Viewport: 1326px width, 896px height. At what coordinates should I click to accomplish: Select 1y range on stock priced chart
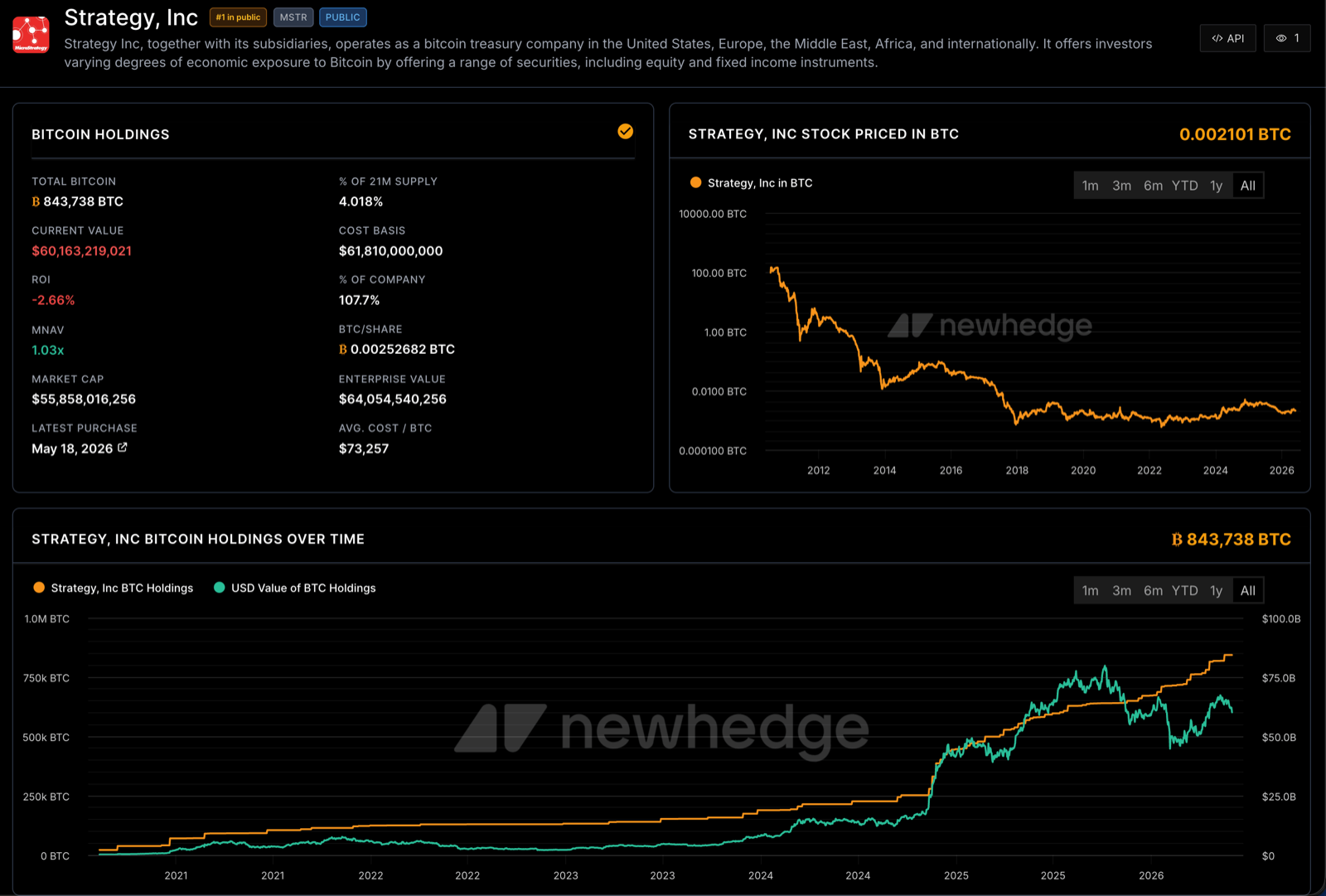(1216, 186)
